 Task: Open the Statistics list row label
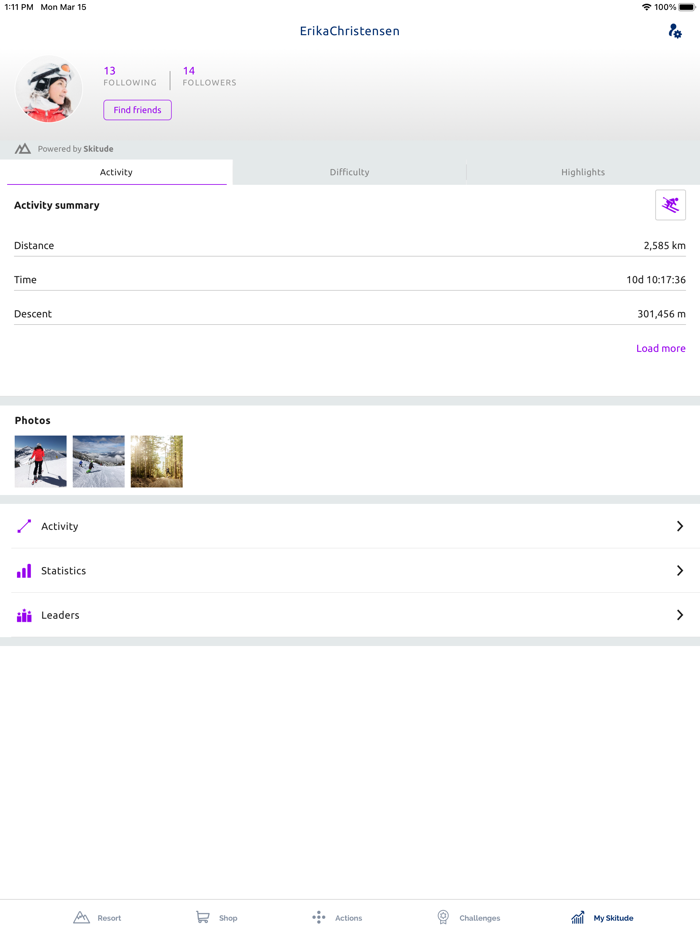click(64, 571)
